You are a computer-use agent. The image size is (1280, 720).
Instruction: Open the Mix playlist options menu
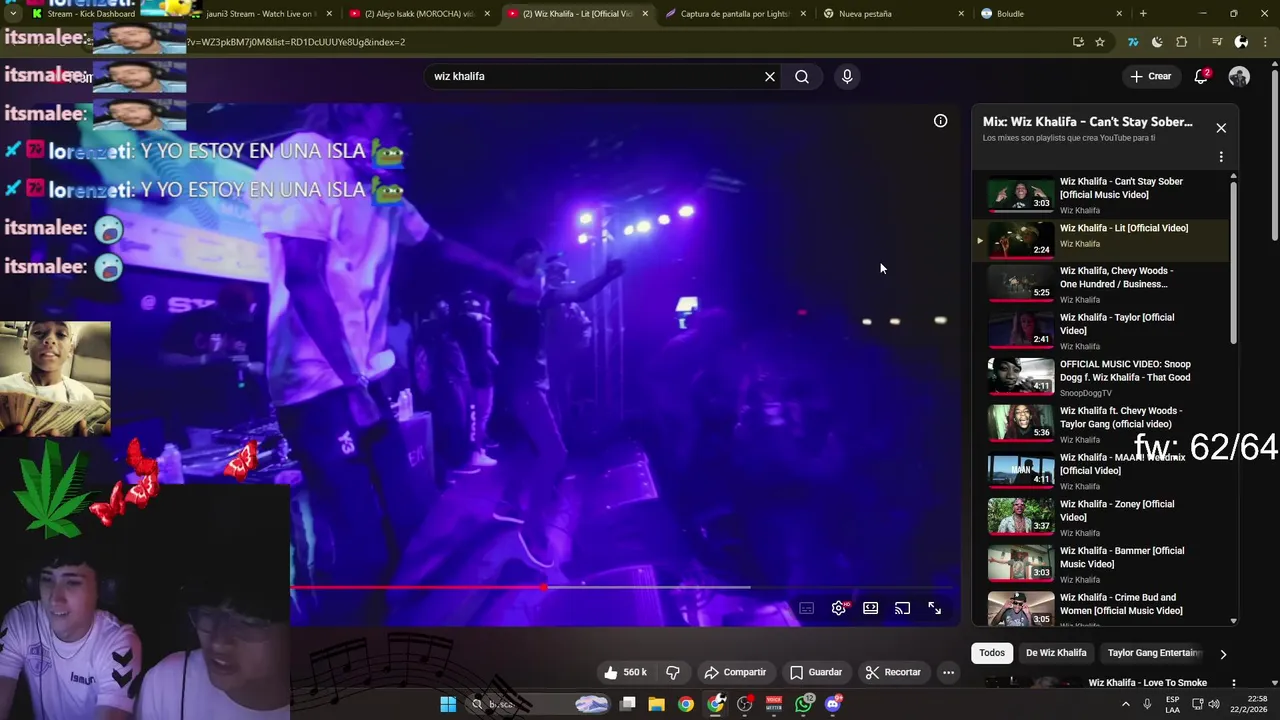(1221, 157)
